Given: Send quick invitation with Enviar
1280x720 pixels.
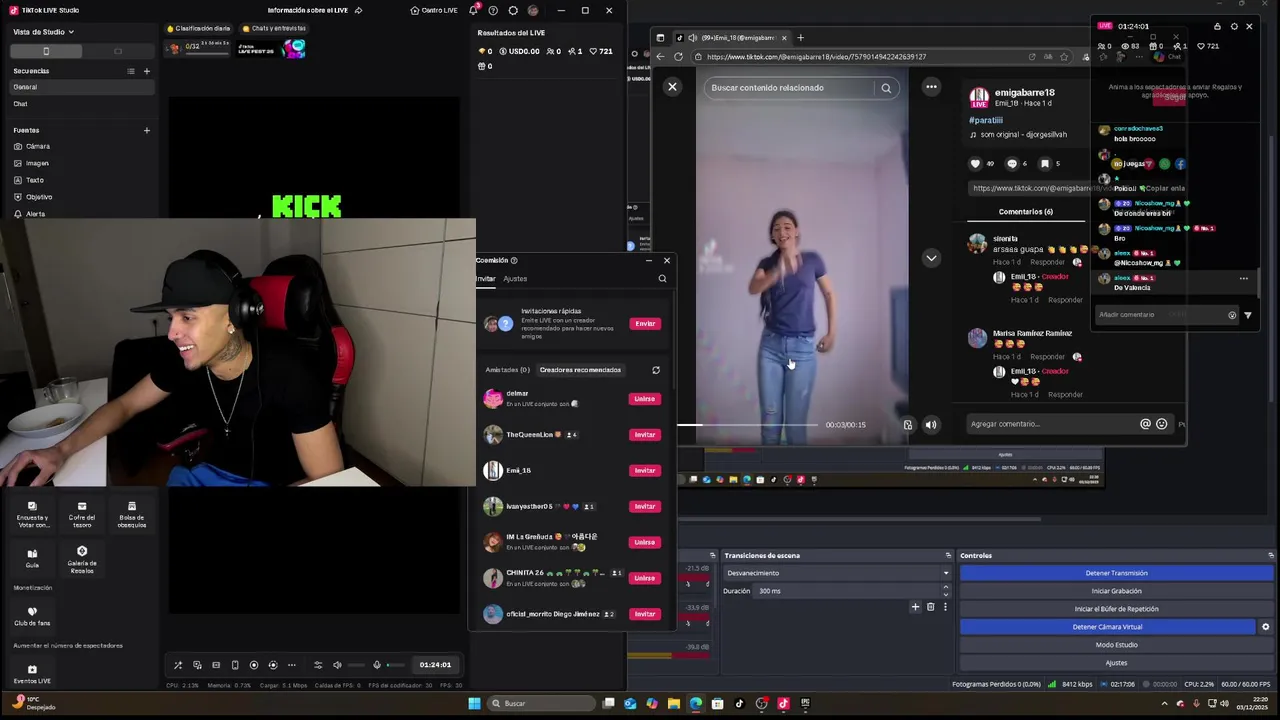Looking at the screenshot, I should (645, 323).
